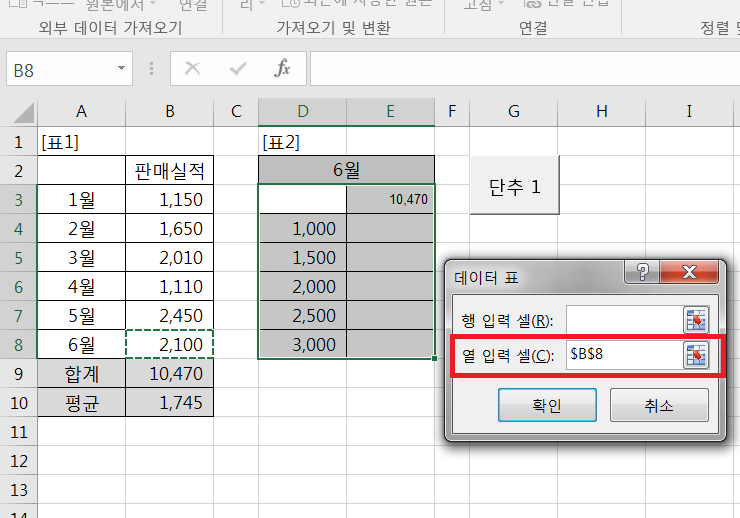
Task: Select the cell containing 합계
Action: 81,374
